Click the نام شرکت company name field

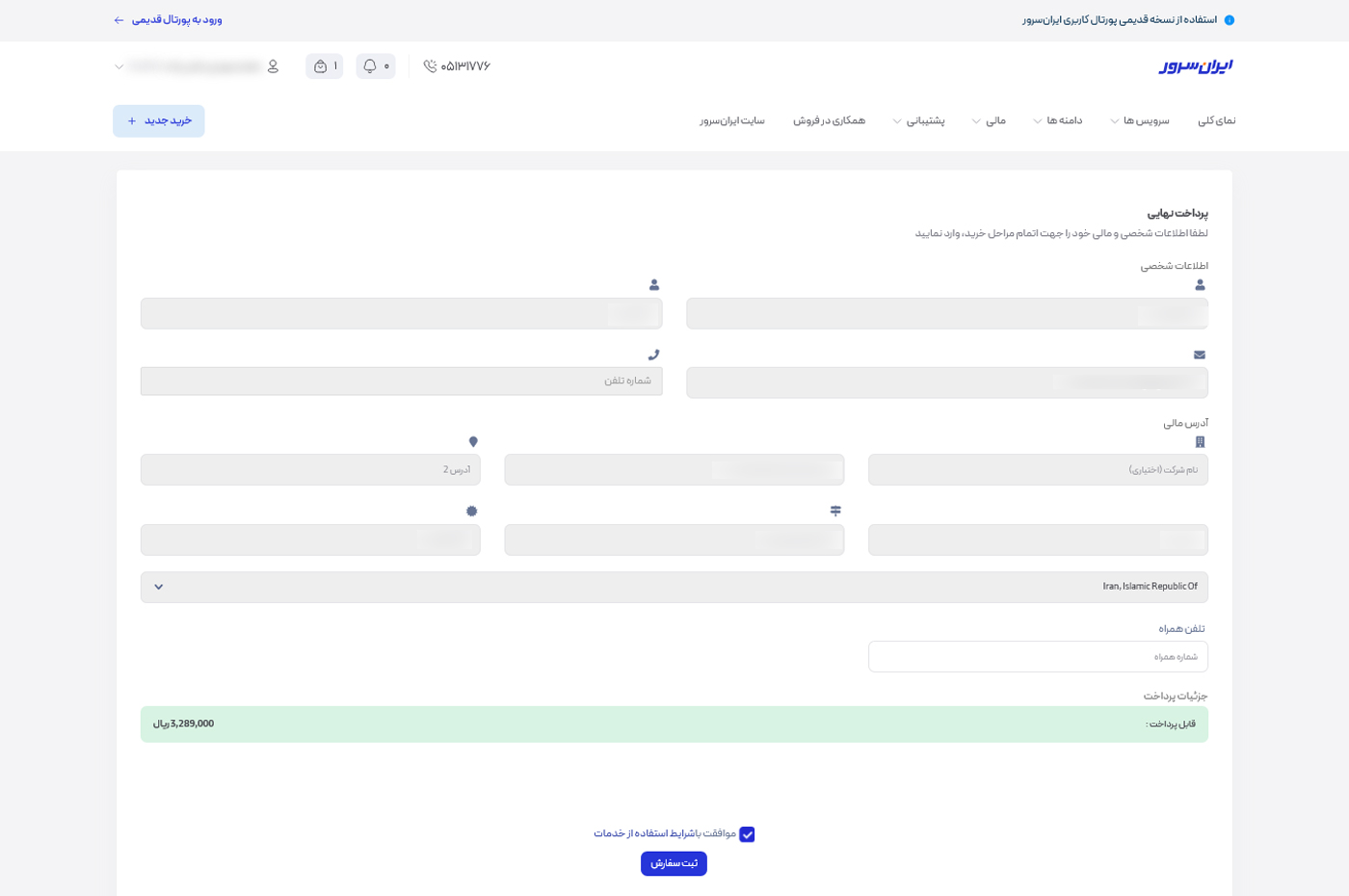(x=1037, y=470)
